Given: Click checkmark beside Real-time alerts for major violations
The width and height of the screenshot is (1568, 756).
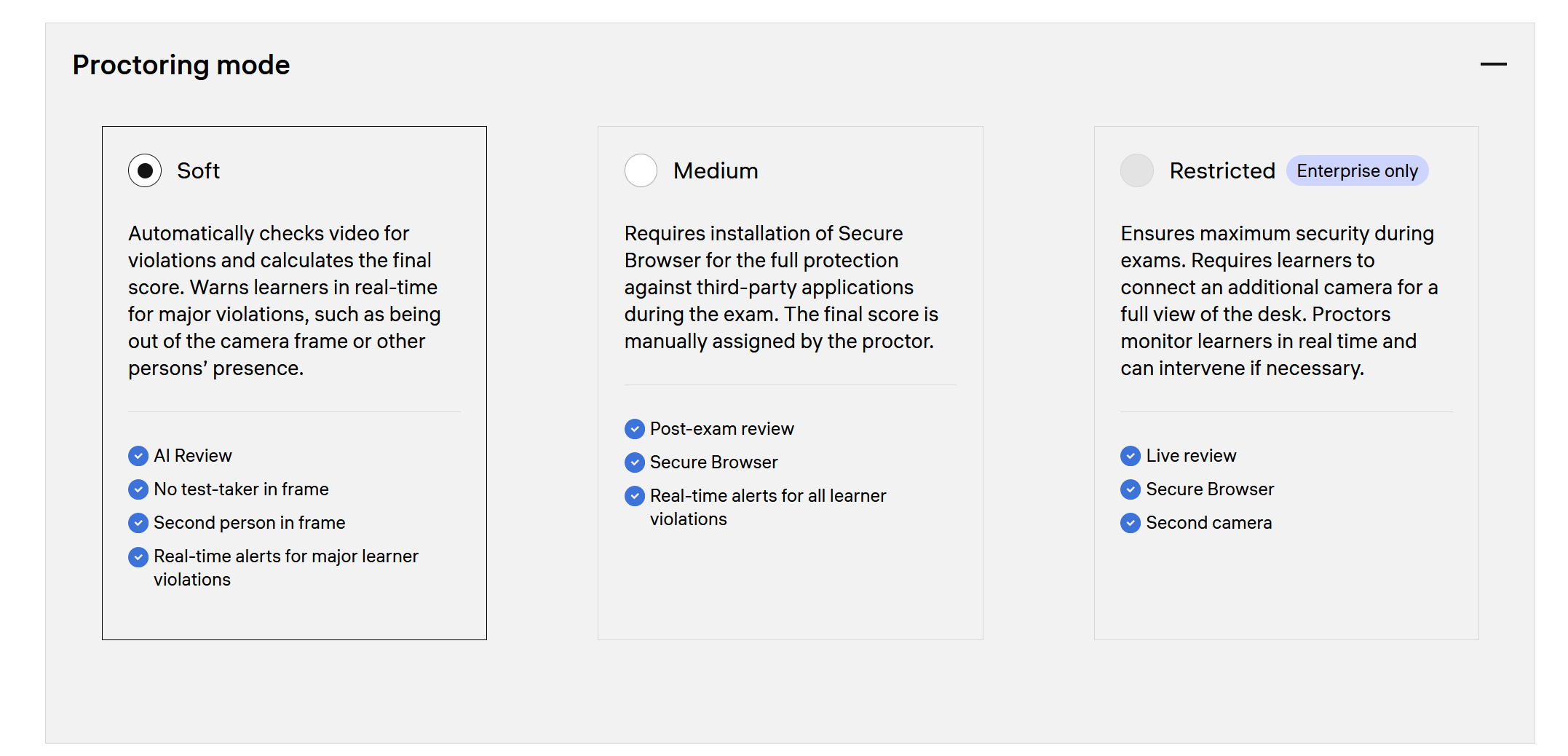Looking at the screenshot, I should (x=138, y=557).
